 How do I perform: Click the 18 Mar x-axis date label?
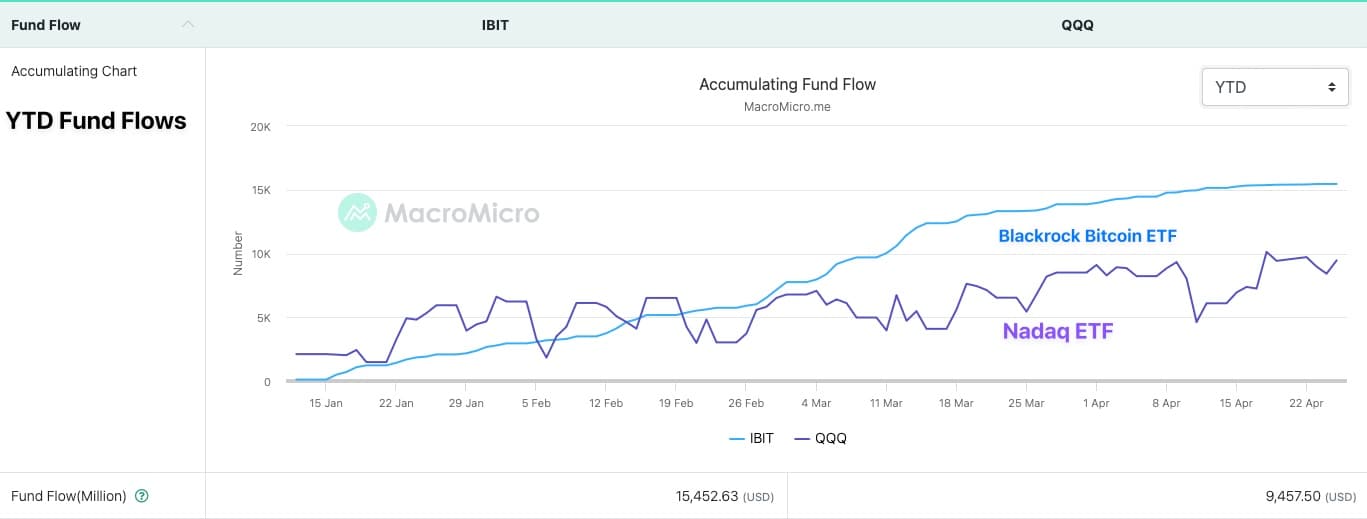tap(956, 403)
